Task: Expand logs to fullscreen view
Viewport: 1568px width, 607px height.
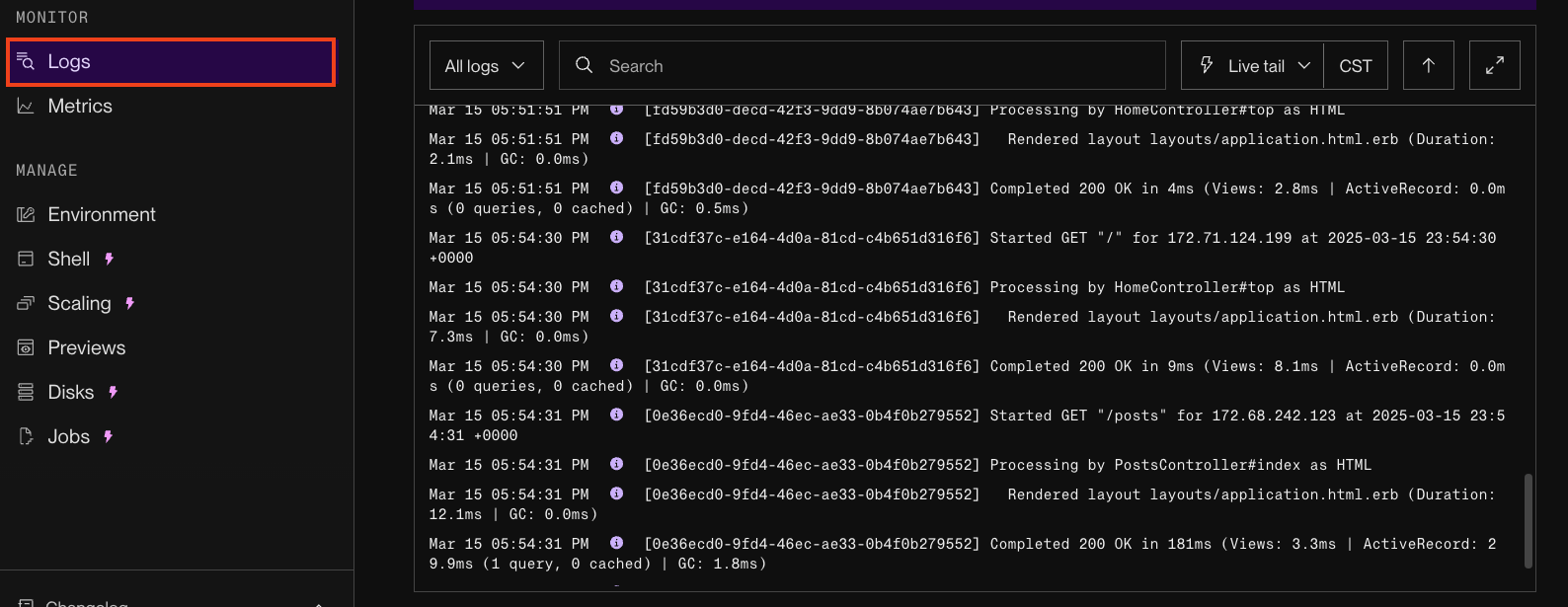Action: (1495, 66)
